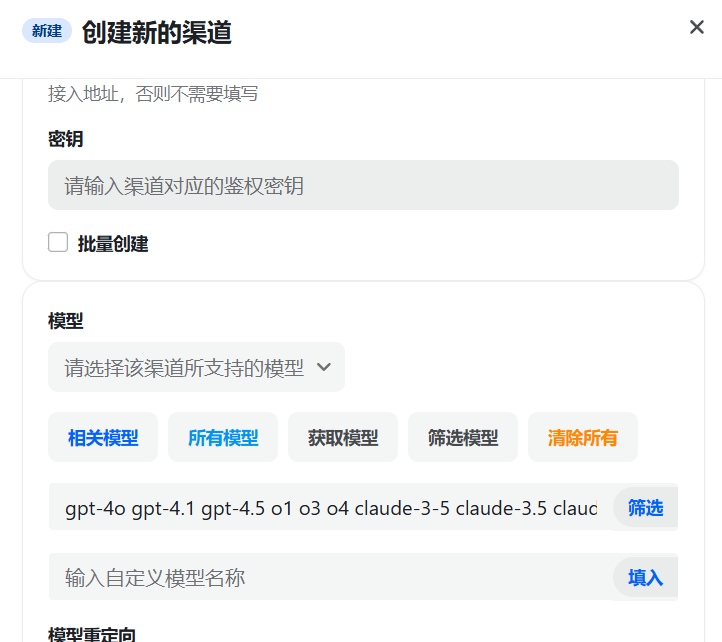Focus the 密钥 key input field

tap(363, 185)
